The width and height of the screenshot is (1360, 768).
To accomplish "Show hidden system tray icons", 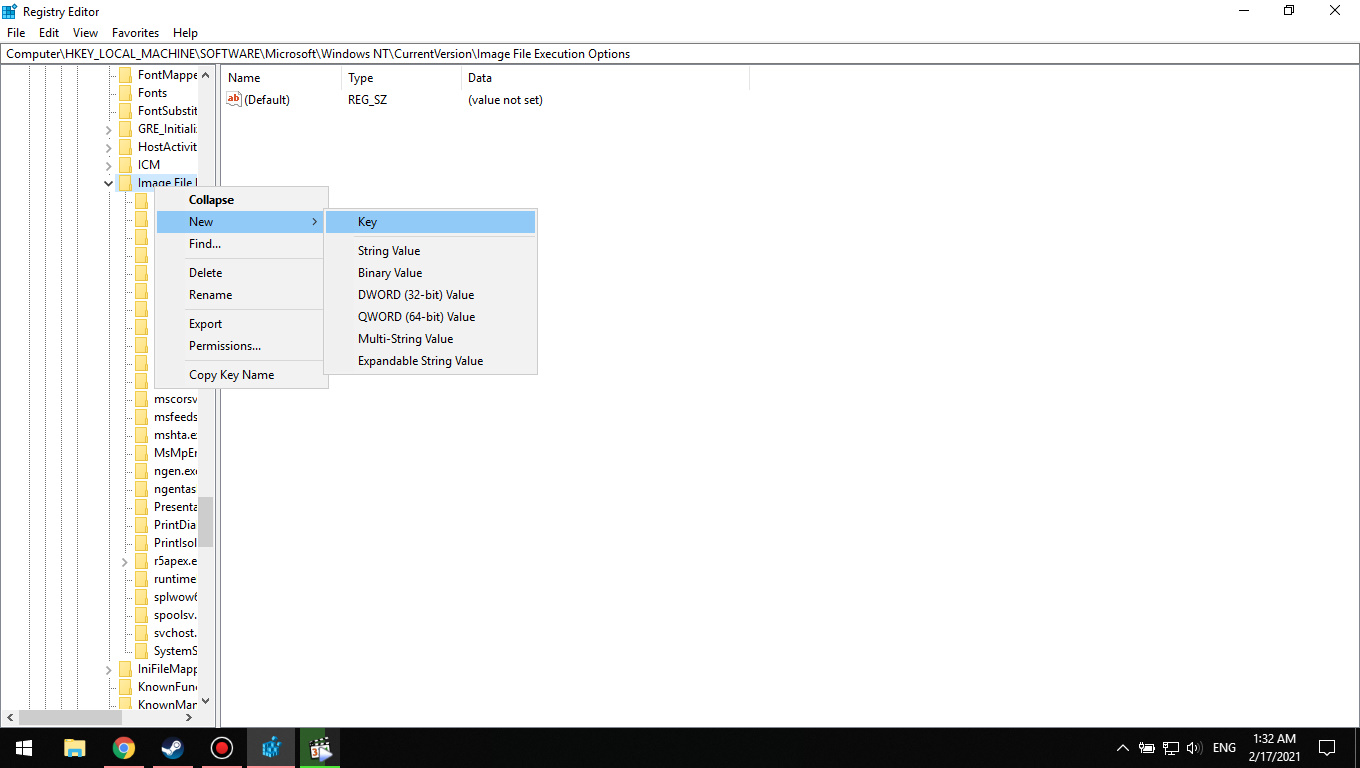I will (1122, 748).
